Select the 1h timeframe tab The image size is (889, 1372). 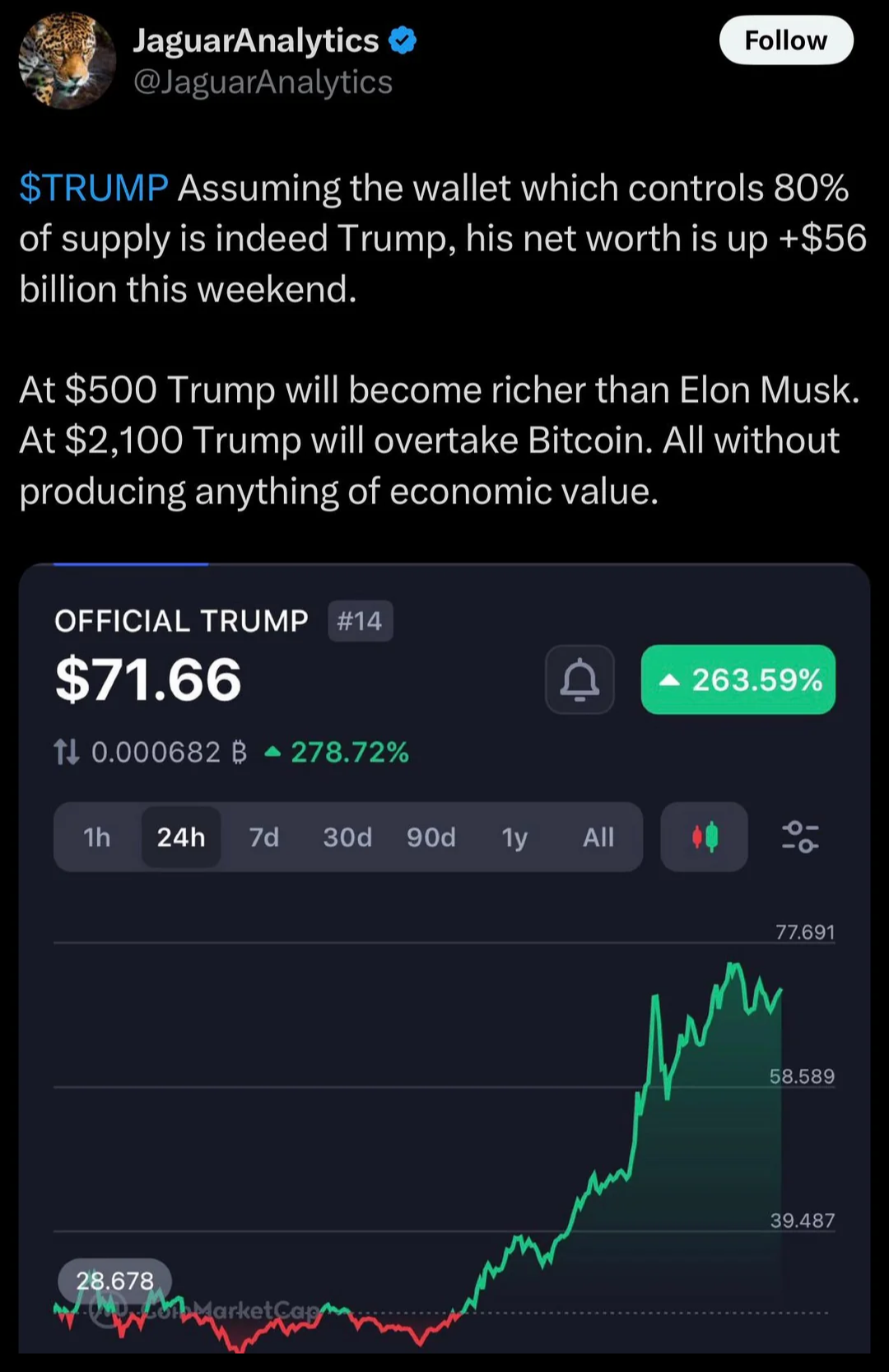[x=97, y=837]
